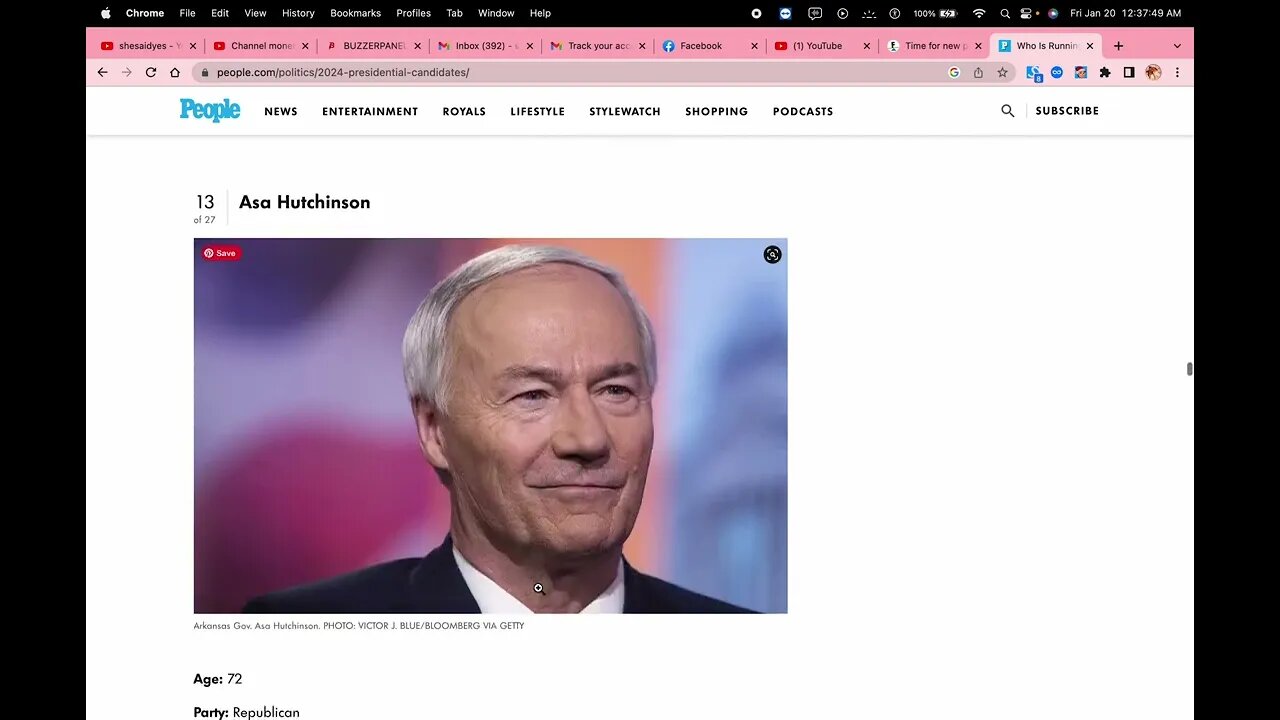
Task: Open the Bookmarks menu
Action: click(x=356, y=13)
